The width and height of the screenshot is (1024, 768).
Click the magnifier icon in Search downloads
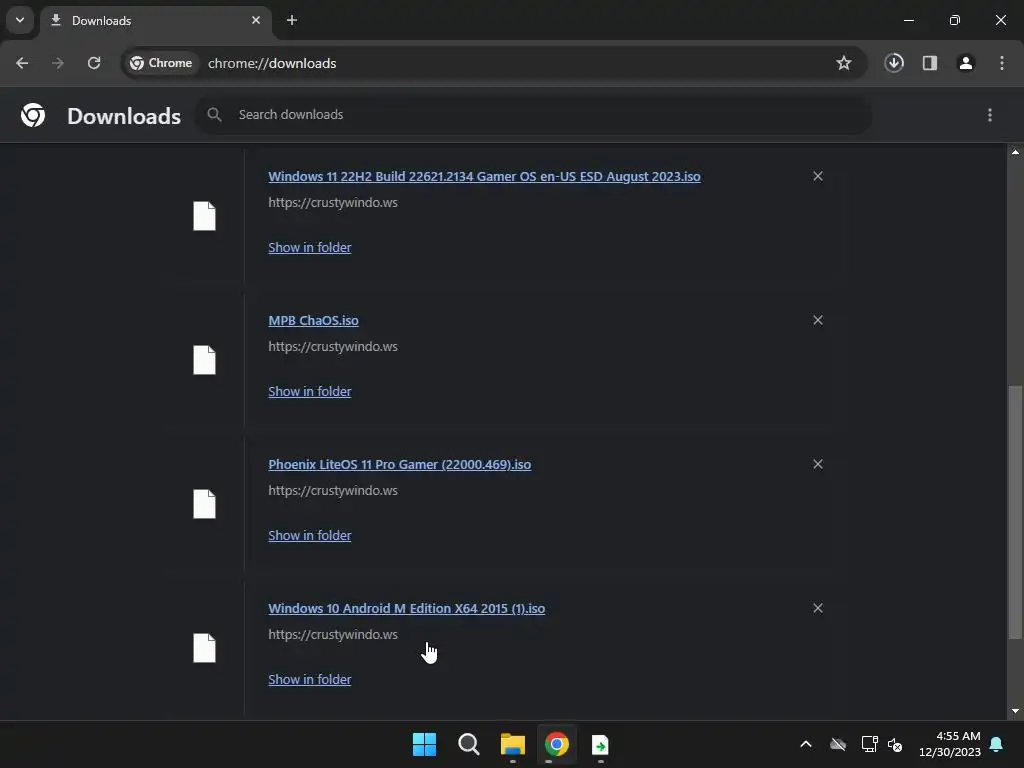point(214,115)
